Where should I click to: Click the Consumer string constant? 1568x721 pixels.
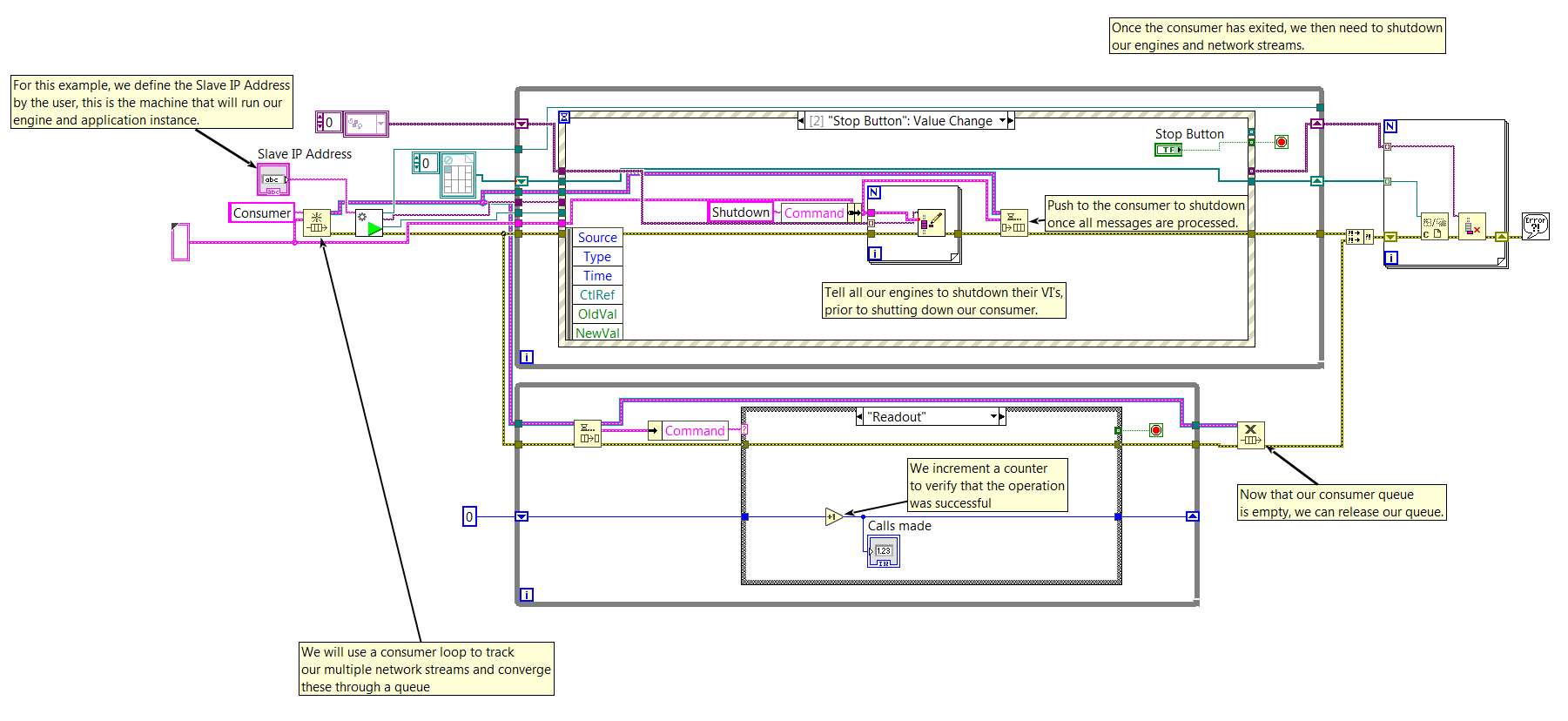coord(261,213)
